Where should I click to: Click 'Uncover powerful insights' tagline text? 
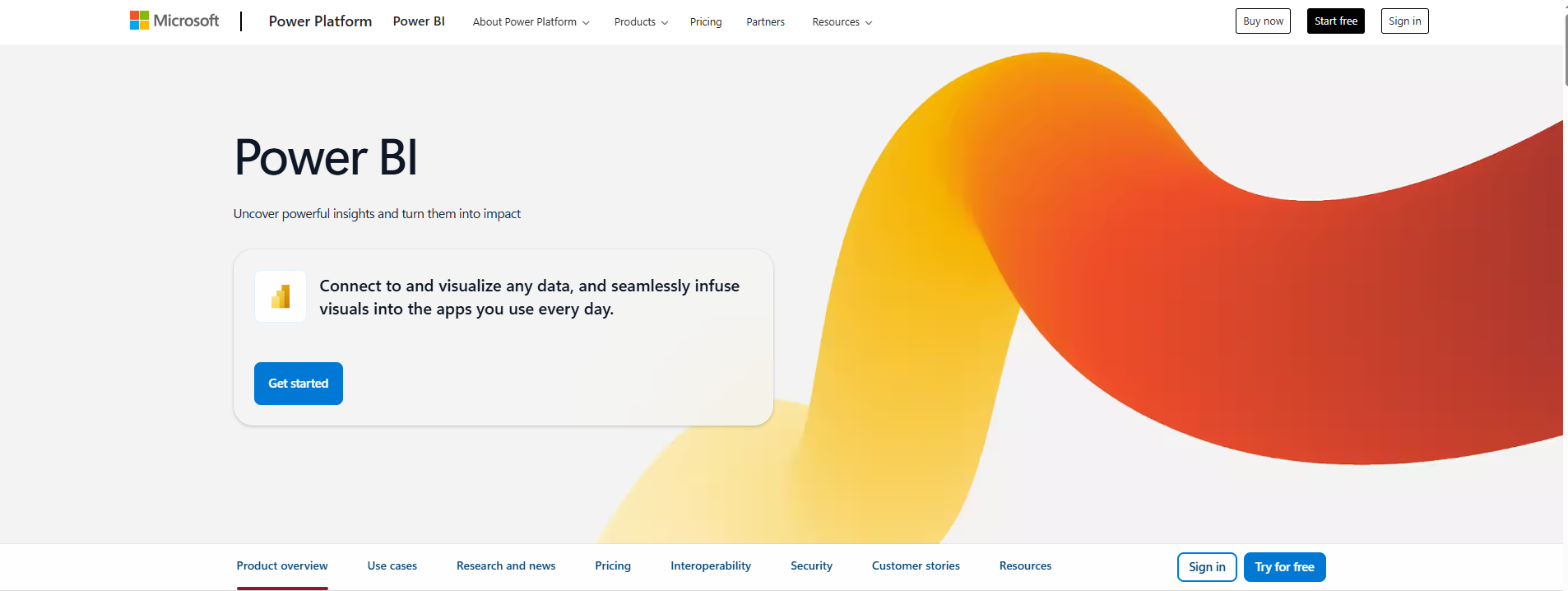(x=377, y=214)
